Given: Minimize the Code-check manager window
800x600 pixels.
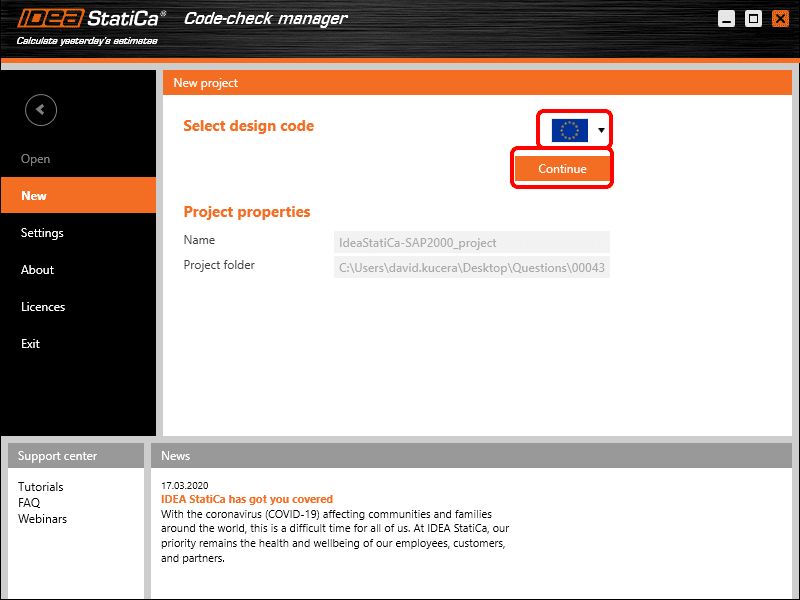Looking at the screenshot, I should (x=726, y=19).
